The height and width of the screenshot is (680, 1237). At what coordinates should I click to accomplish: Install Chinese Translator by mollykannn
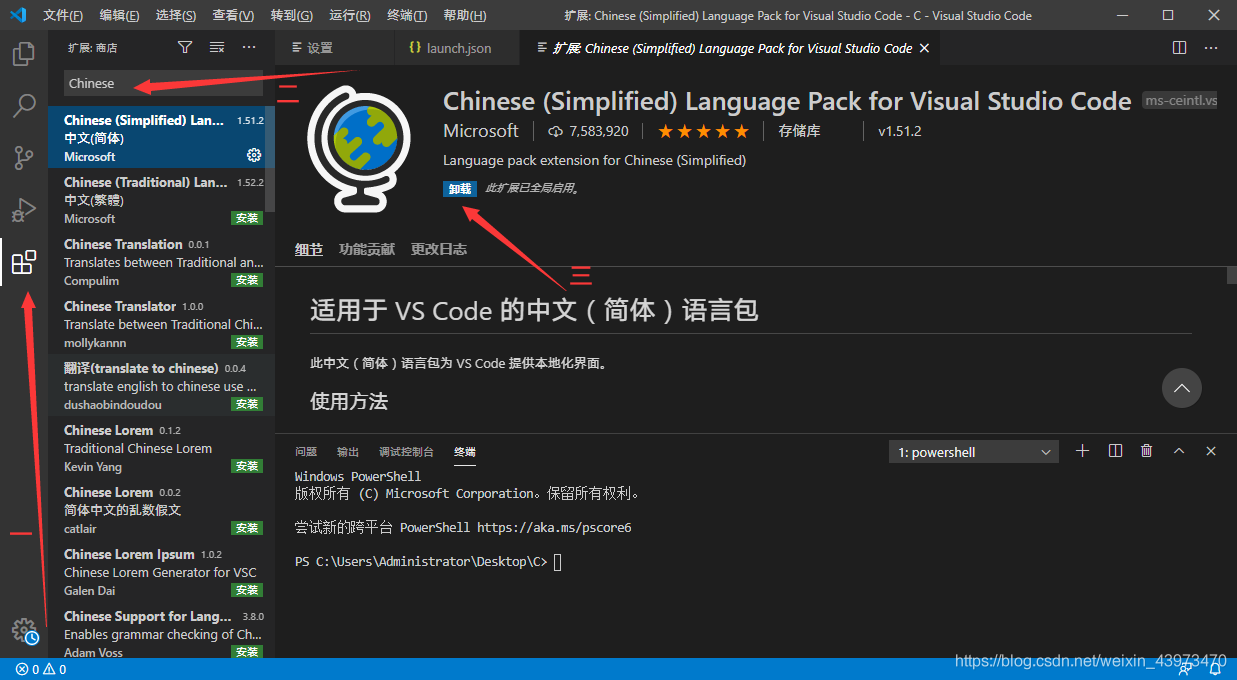click(247, 342)
